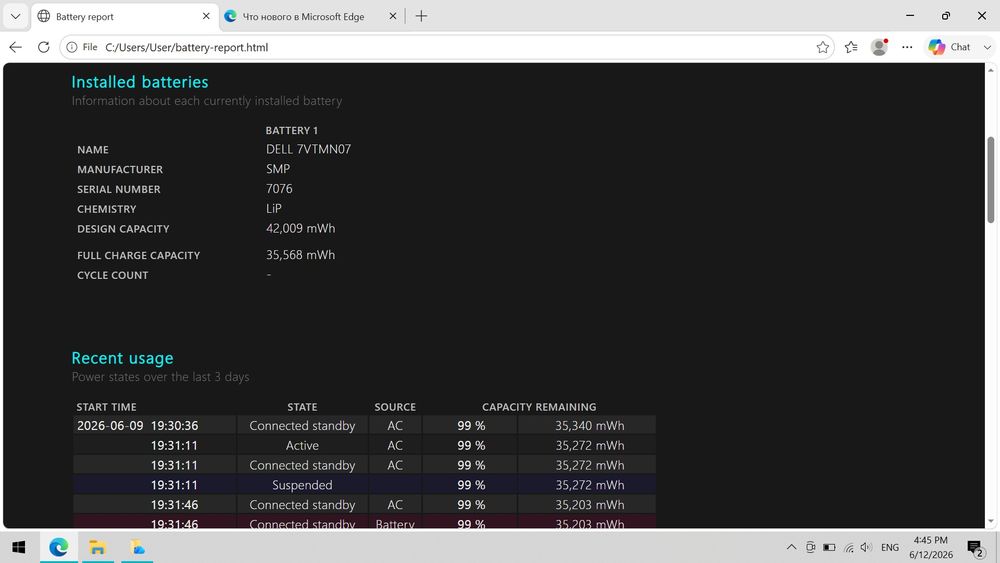
Task: Show hidden system tray icons
Action: tap(791, 547)
